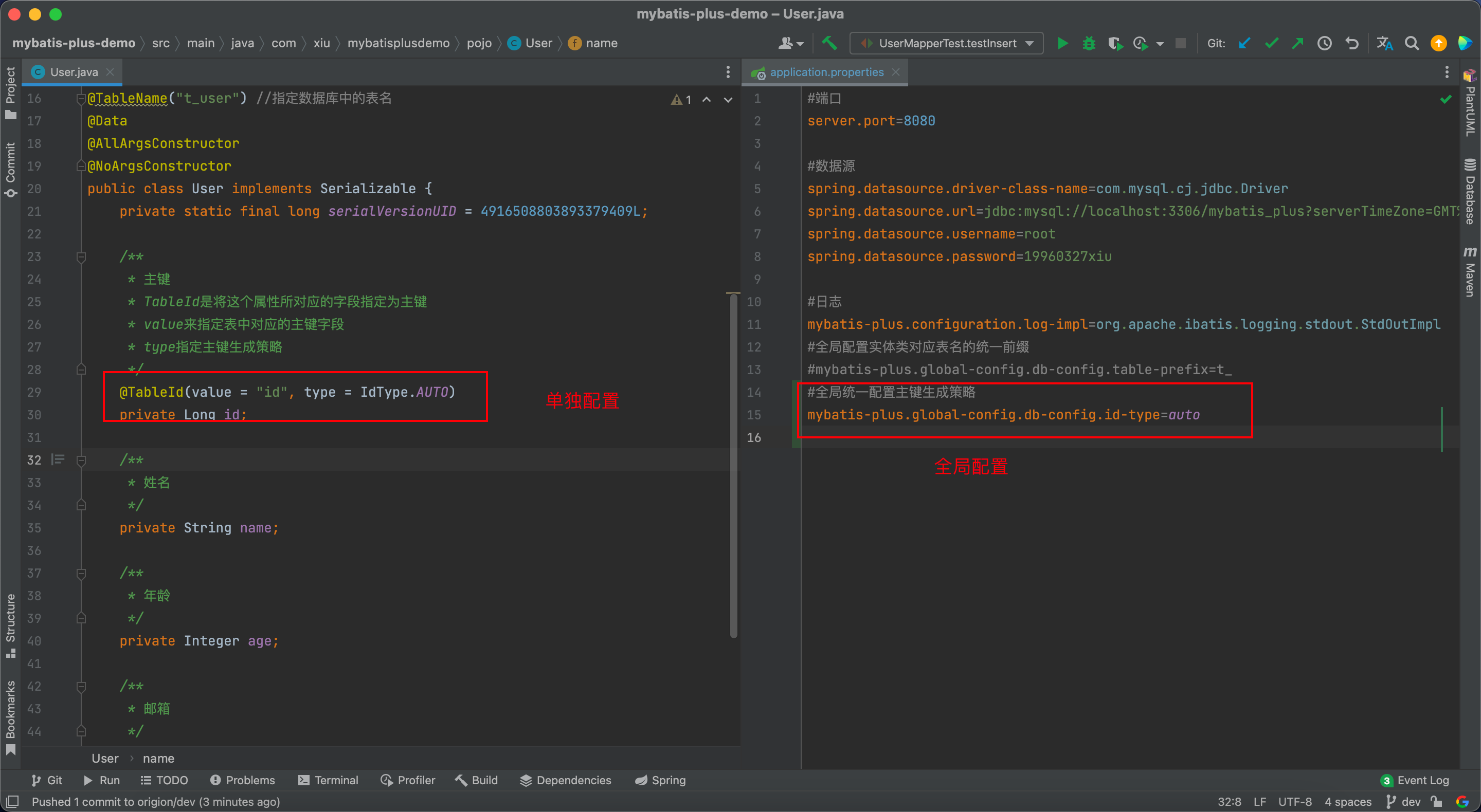Toggle the PlantUML side panel

click(1470, 103)
